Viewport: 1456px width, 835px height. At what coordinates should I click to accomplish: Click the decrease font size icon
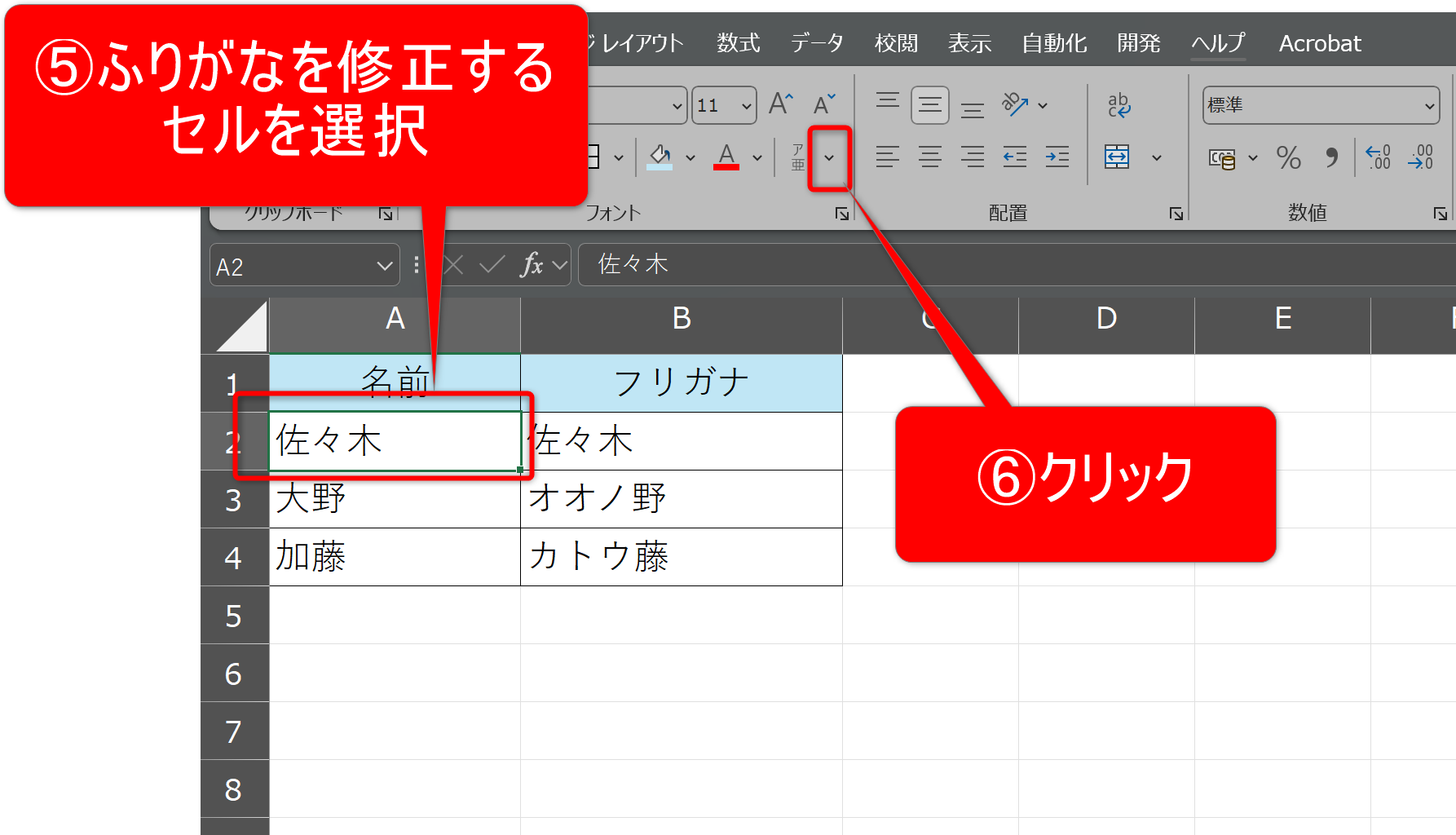(824, 104)
